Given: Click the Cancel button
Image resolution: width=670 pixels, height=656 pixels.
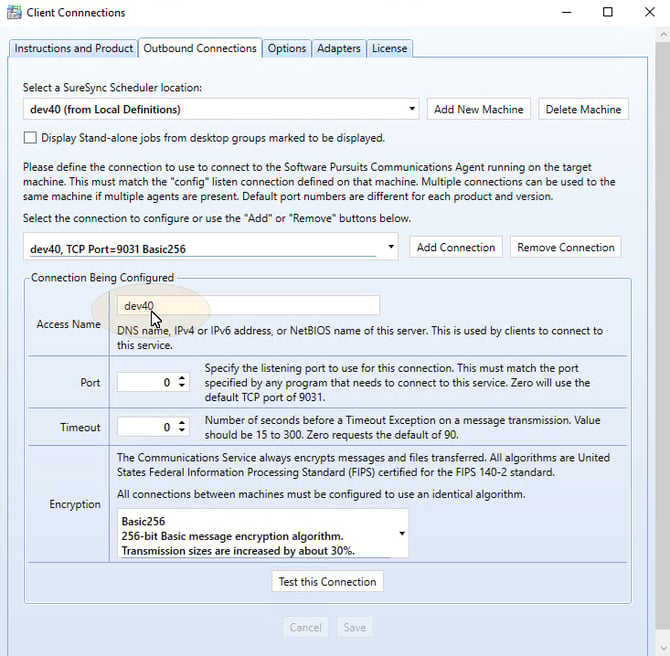Looking at the screenshot, I should [306, 627].
